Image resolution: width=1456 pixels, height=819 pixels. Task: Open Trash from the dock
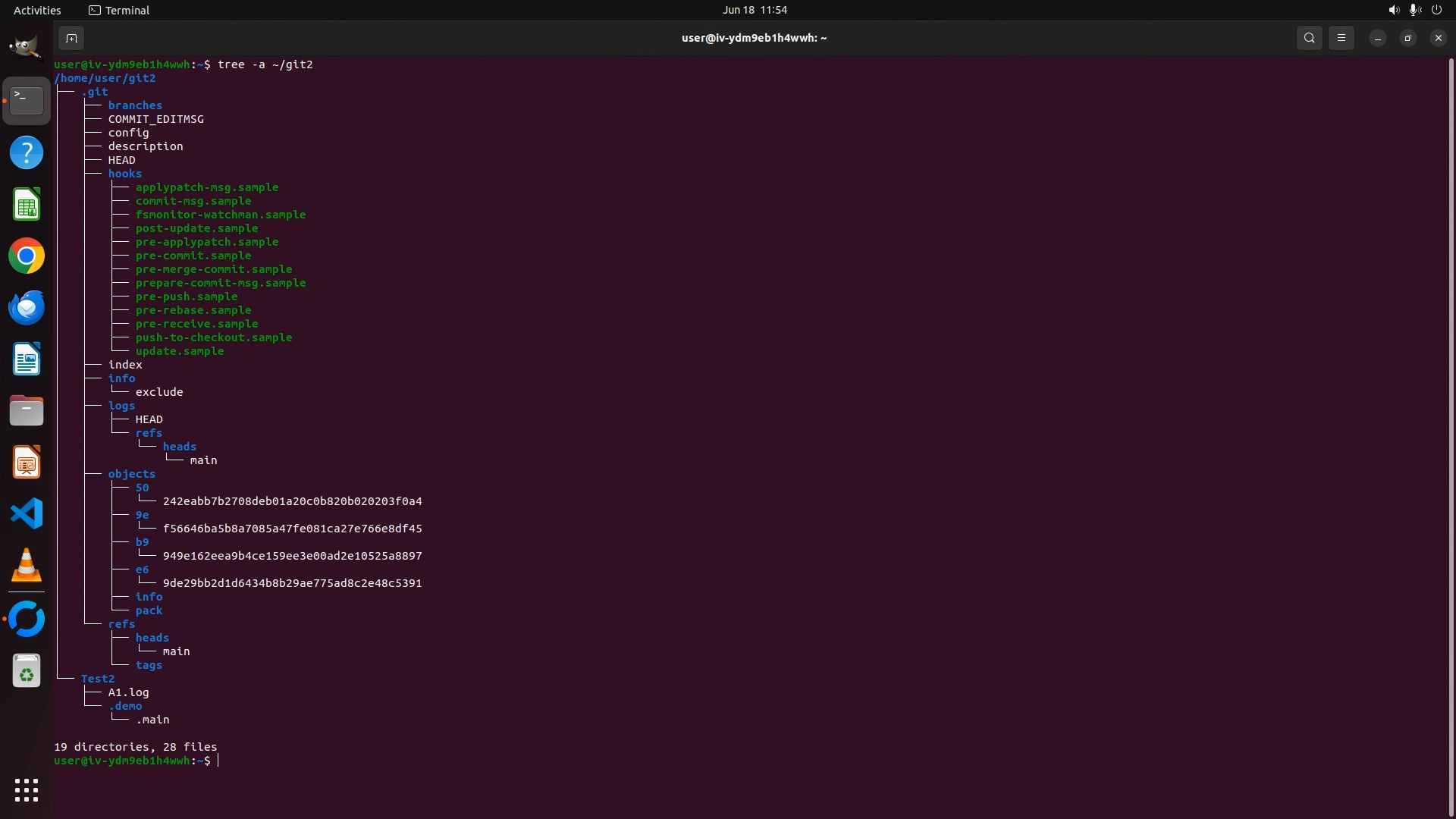[27, 672]
